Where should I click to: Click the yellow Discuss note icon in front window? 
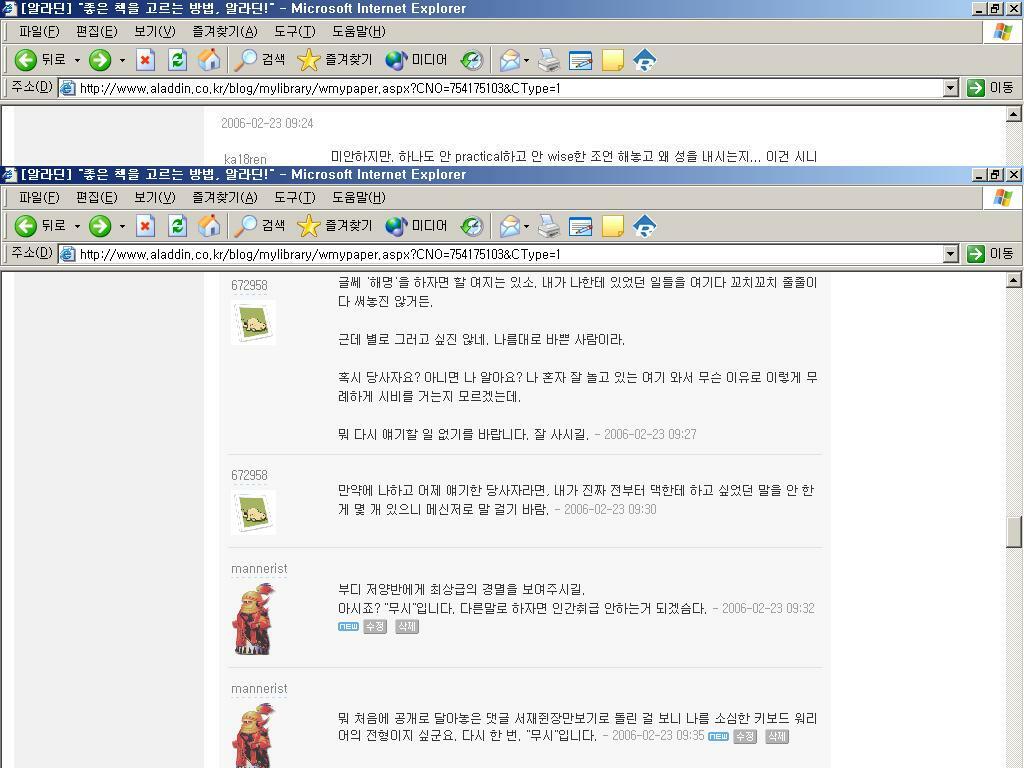tap(613, 226)
